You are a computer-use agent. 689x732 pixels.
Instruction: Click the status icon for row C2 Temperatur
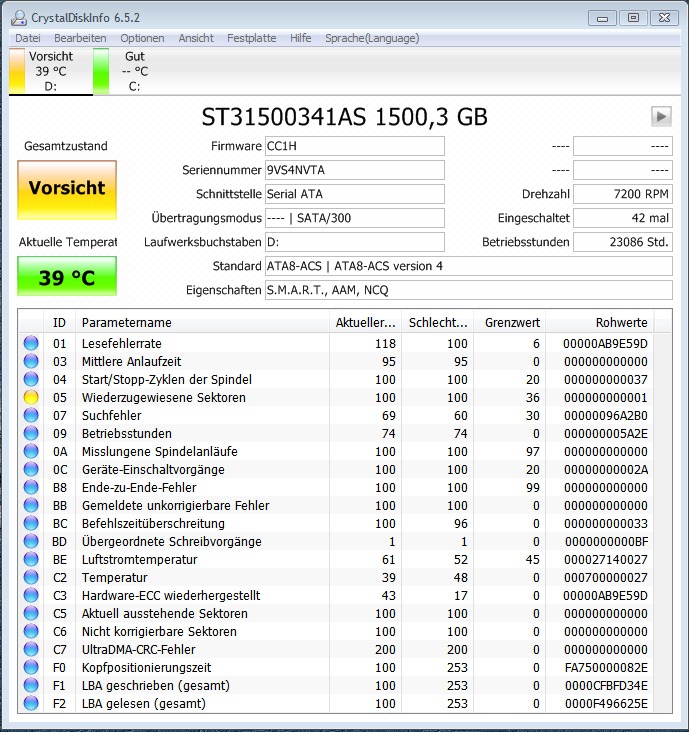31,577
